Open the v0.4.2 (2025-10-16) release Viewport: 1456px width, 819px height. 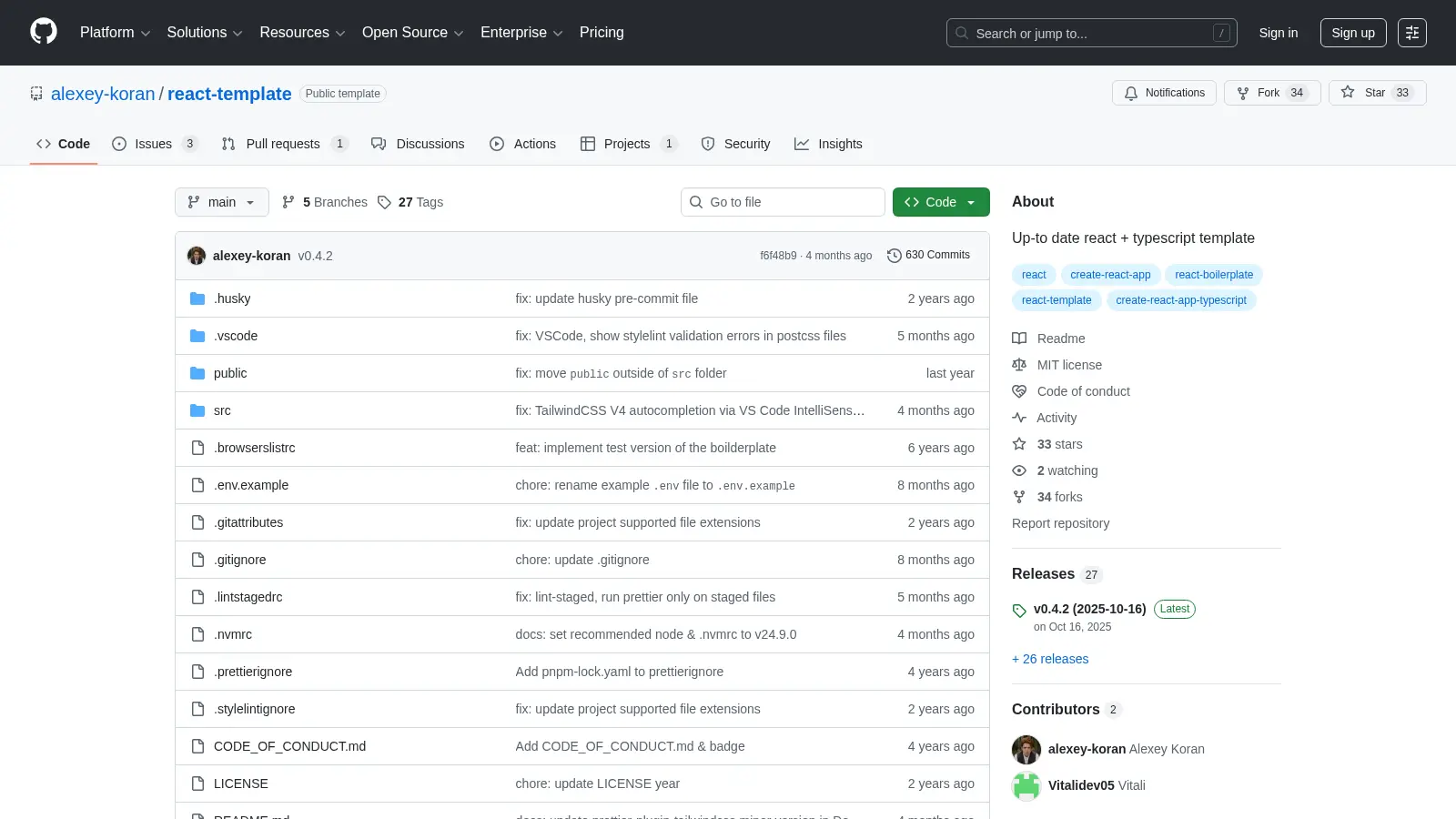1089,609
